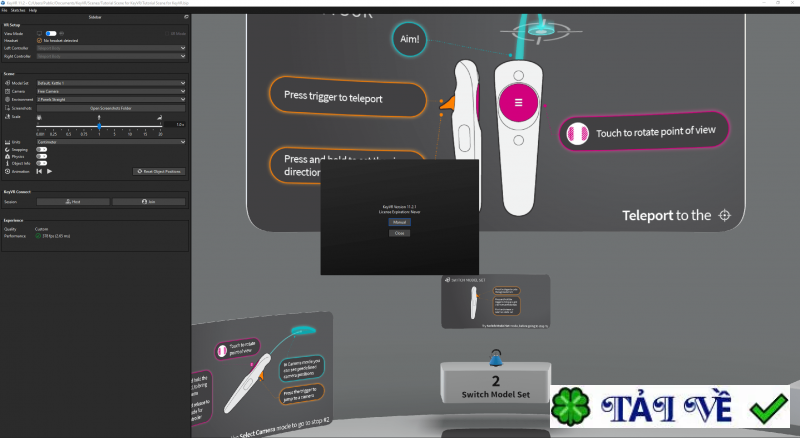
Task: Click the Join session button
Action: 148,202
